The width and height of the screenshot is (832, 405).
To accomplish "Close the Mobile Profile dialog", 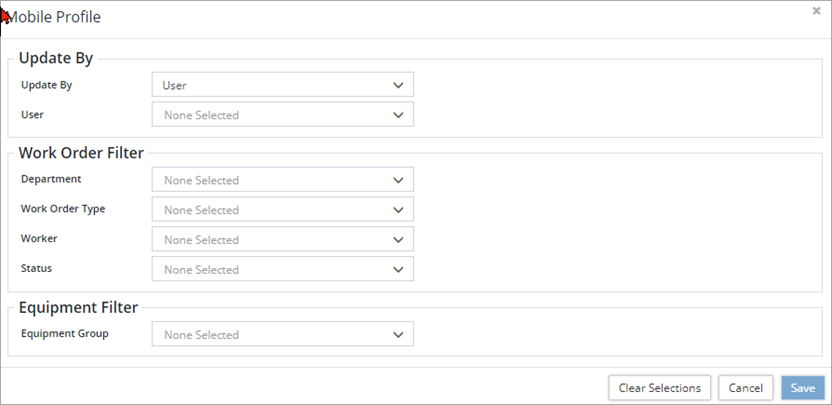I will point(817,10).
